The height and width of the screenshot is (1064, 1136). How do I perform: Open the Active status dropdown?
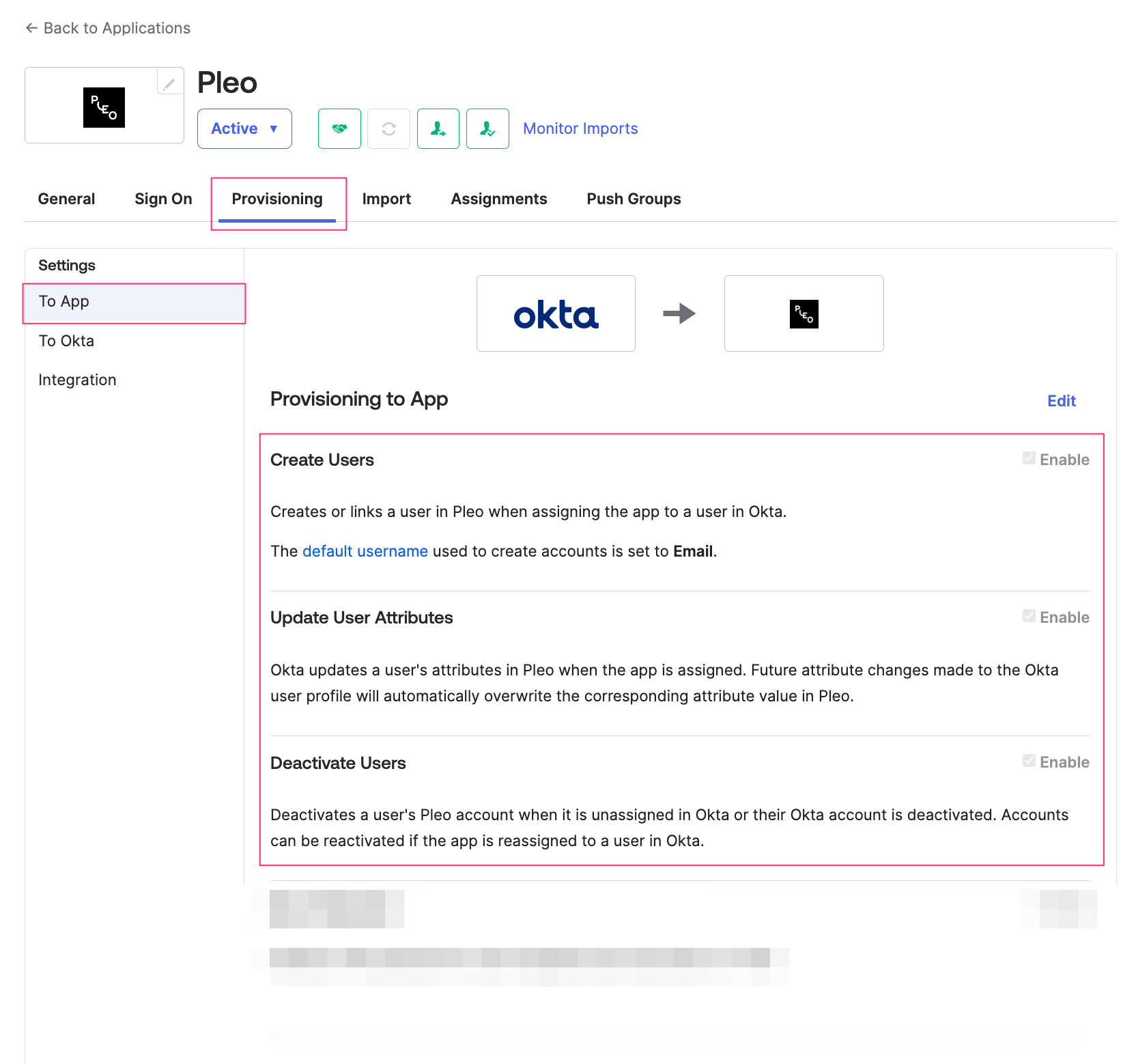(244, 128)
